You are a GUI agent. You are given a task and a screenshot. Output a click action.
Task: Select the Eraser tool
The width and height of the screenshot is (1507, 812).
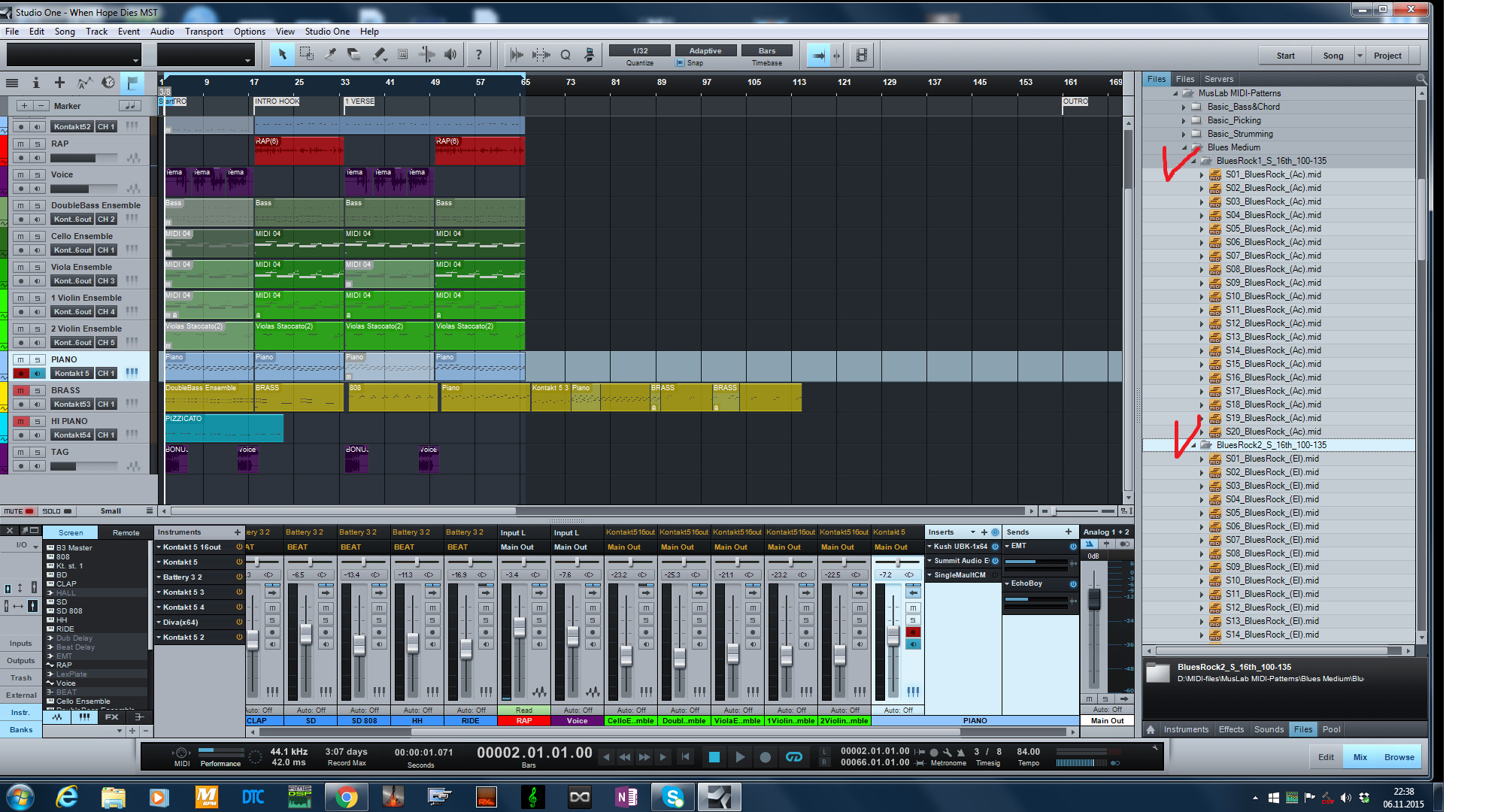point(353,54)
